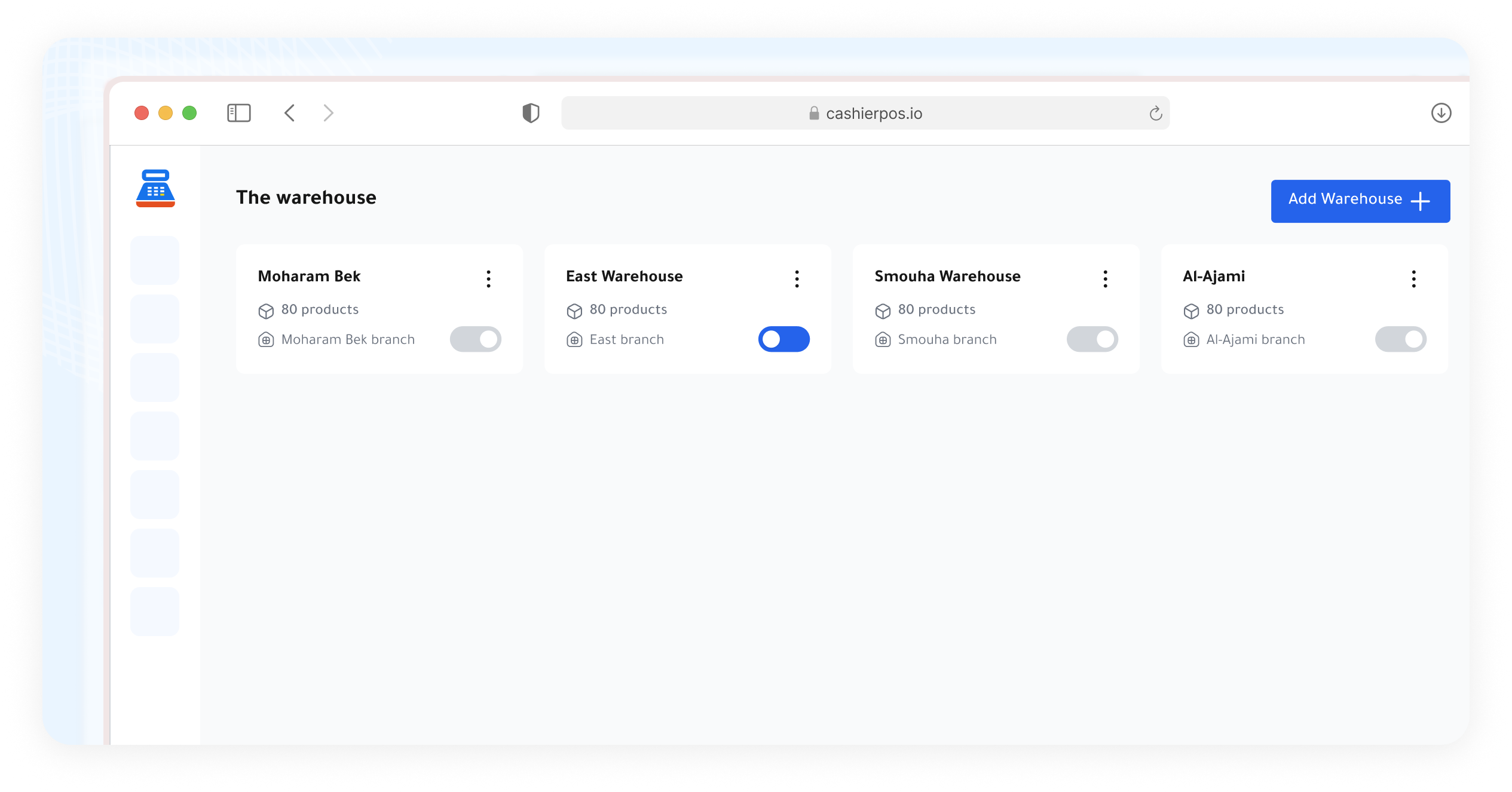This screenshot has width=1512, height=792.
Task: Select the Al-Ajami card title
Action: pyautogui.click(x=1214, y=277)
